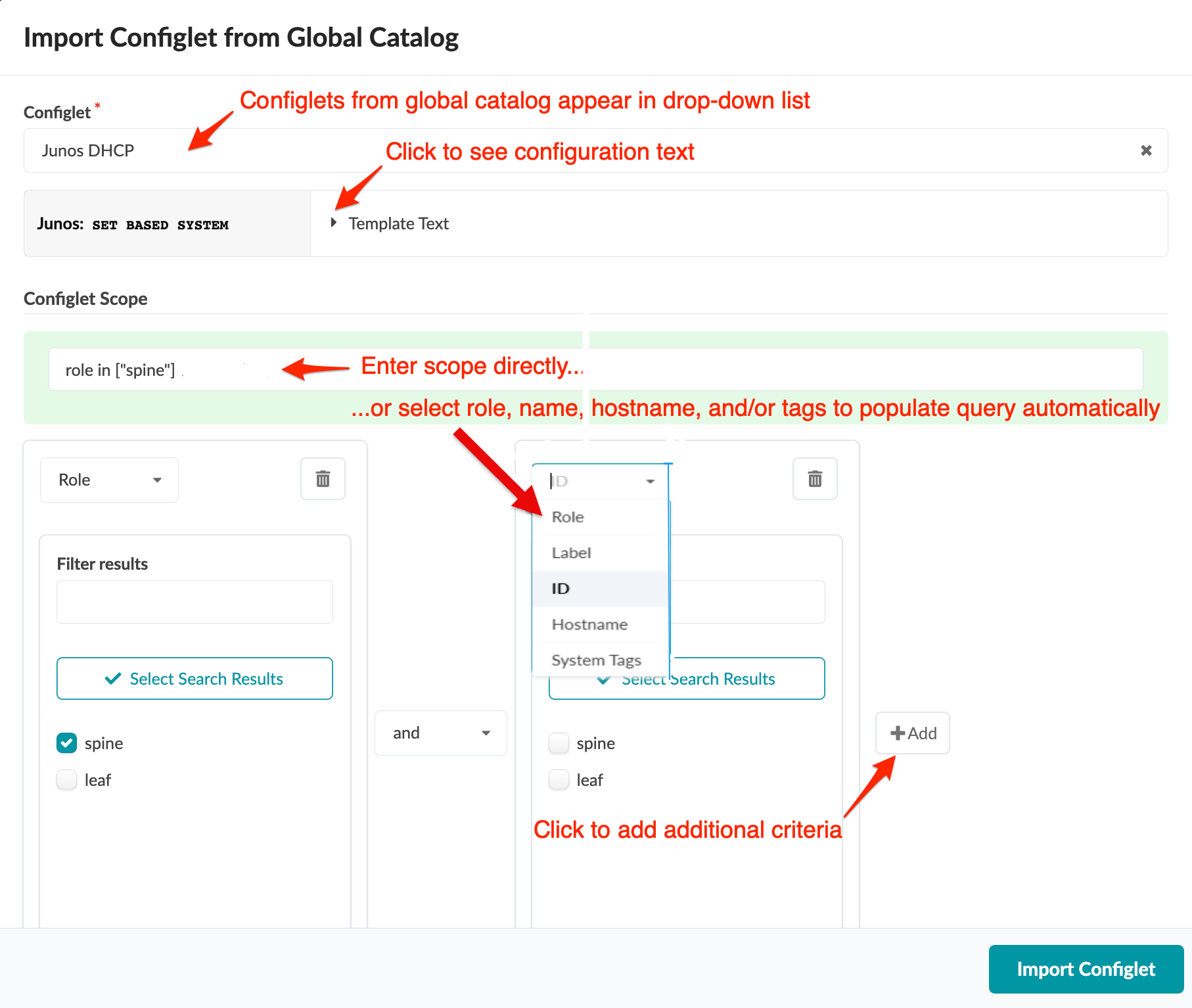Check leaf in the first criteria panel

pyautogui.click(x=67, y=780)
